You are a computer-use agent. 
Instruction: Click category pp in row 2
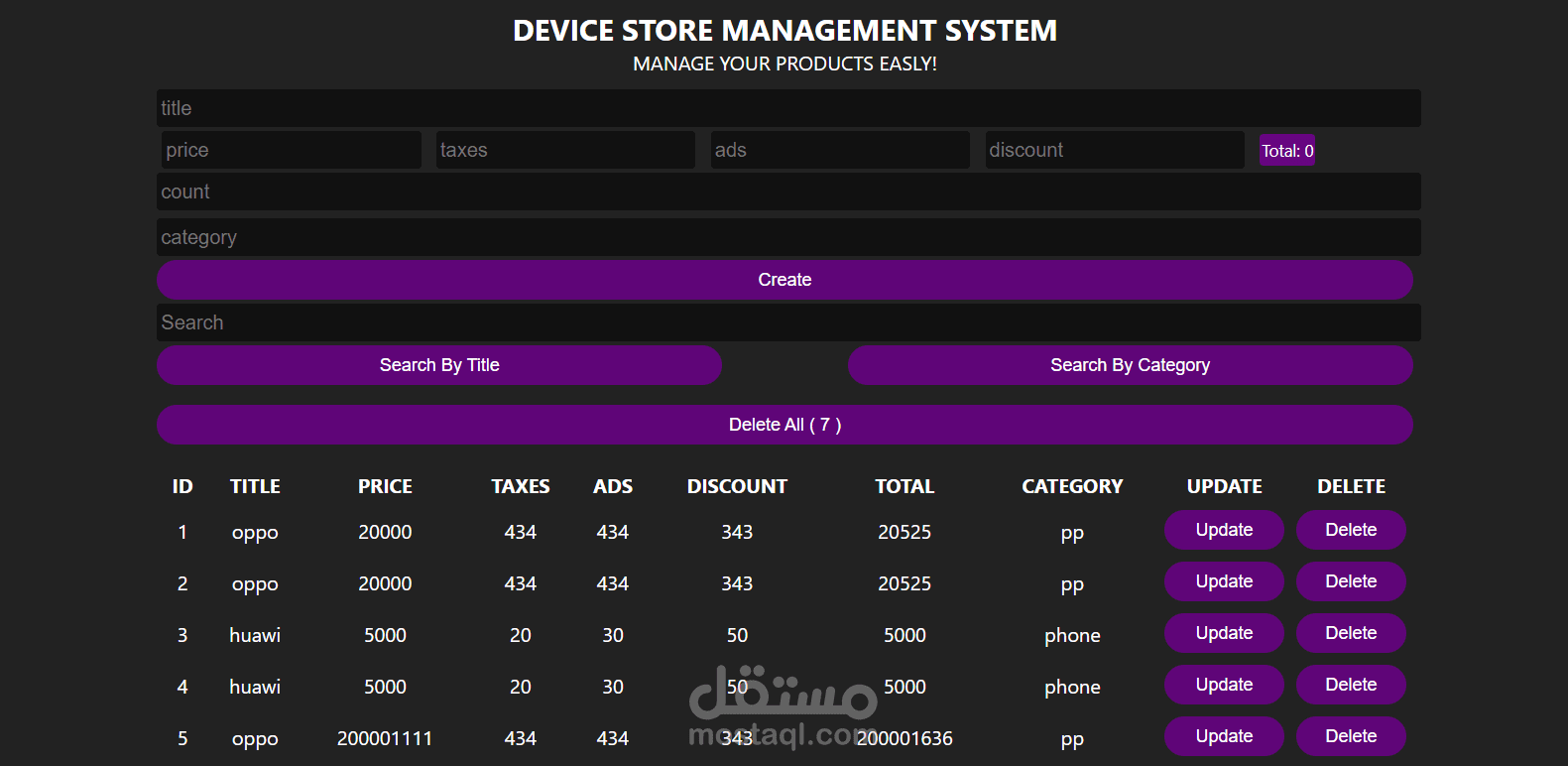(1072, 585)
